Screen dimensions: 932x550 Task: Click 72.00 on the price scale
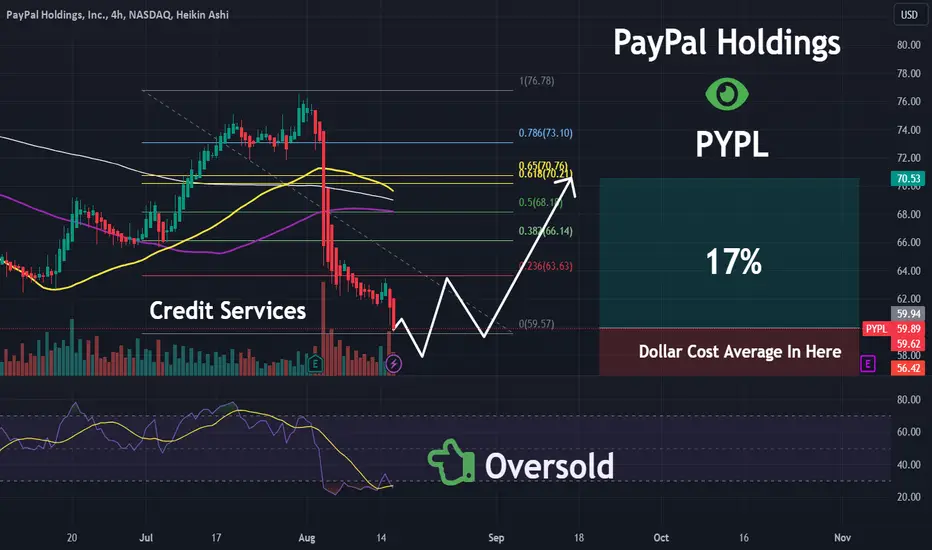[909, 158]
